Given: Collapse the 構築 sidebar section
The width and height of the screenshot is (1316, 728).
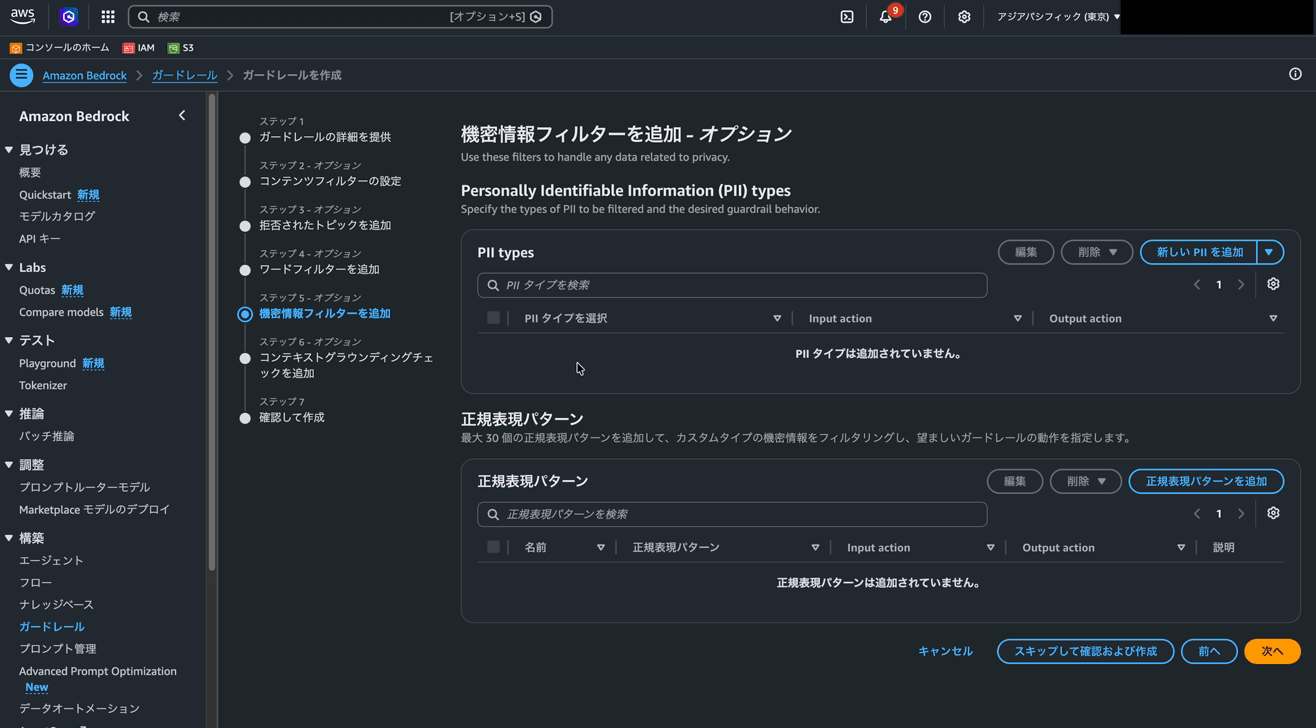Looking at the screenshot, I should pos(9,538).
